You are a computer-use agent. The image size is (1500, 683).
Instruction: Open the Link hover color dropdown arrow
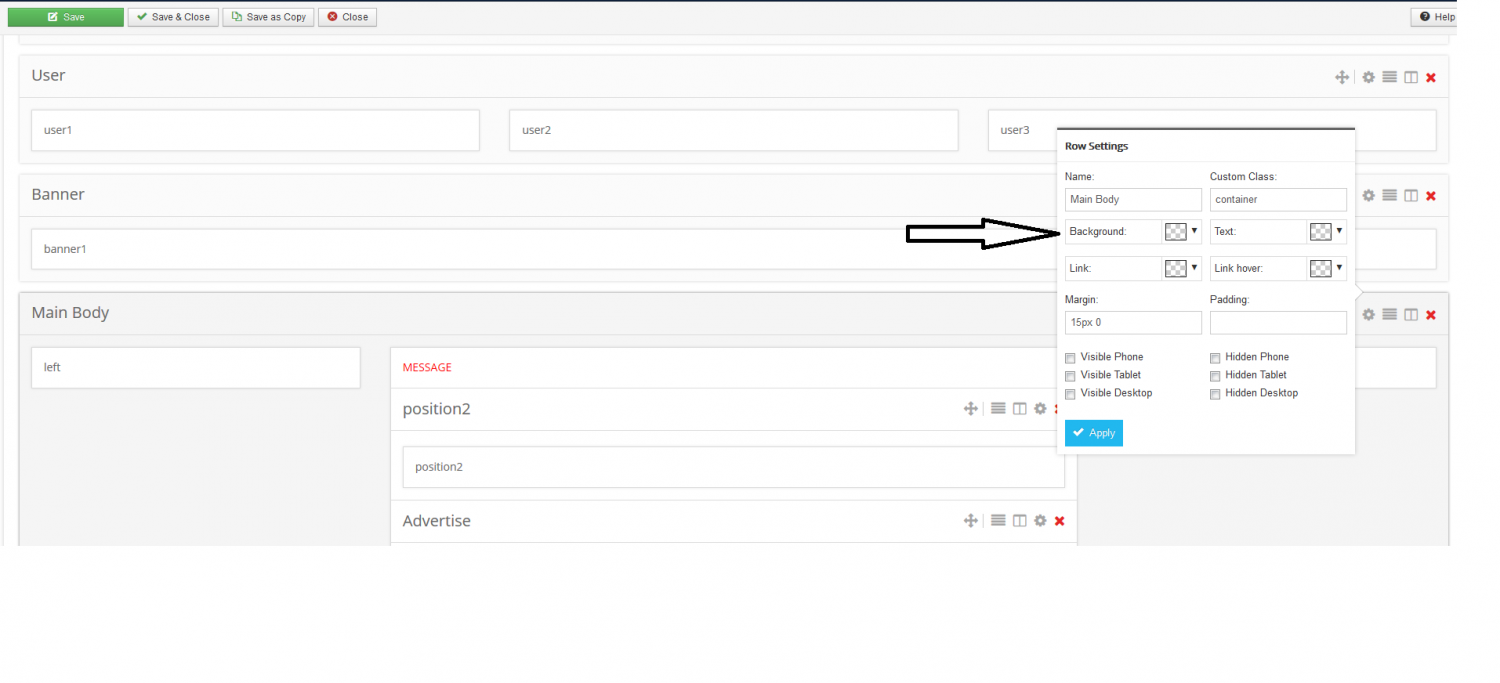[x=1339, y=268]
